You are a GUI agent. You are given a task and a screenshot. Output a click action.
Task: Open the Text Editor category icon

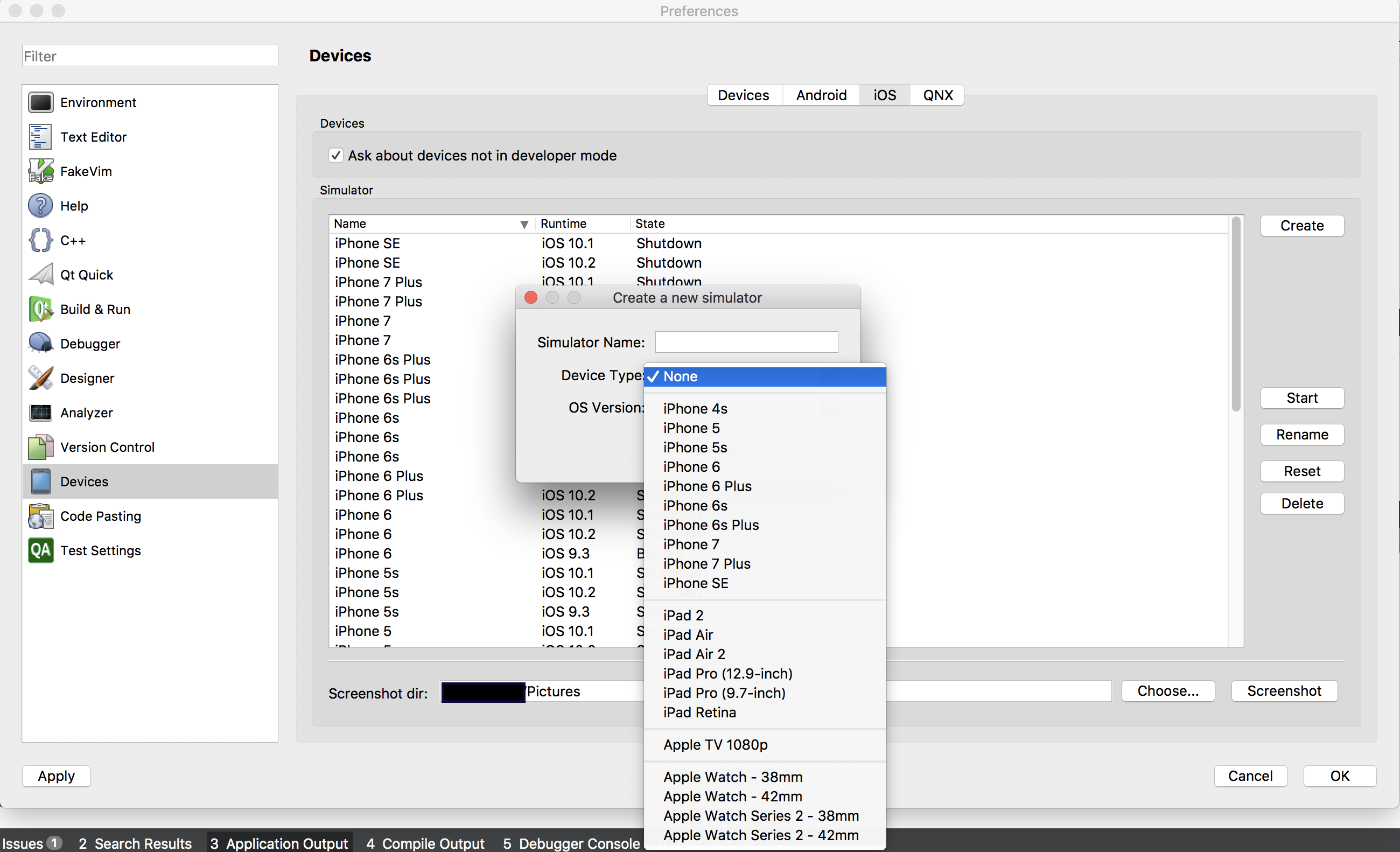coord(40,137)
